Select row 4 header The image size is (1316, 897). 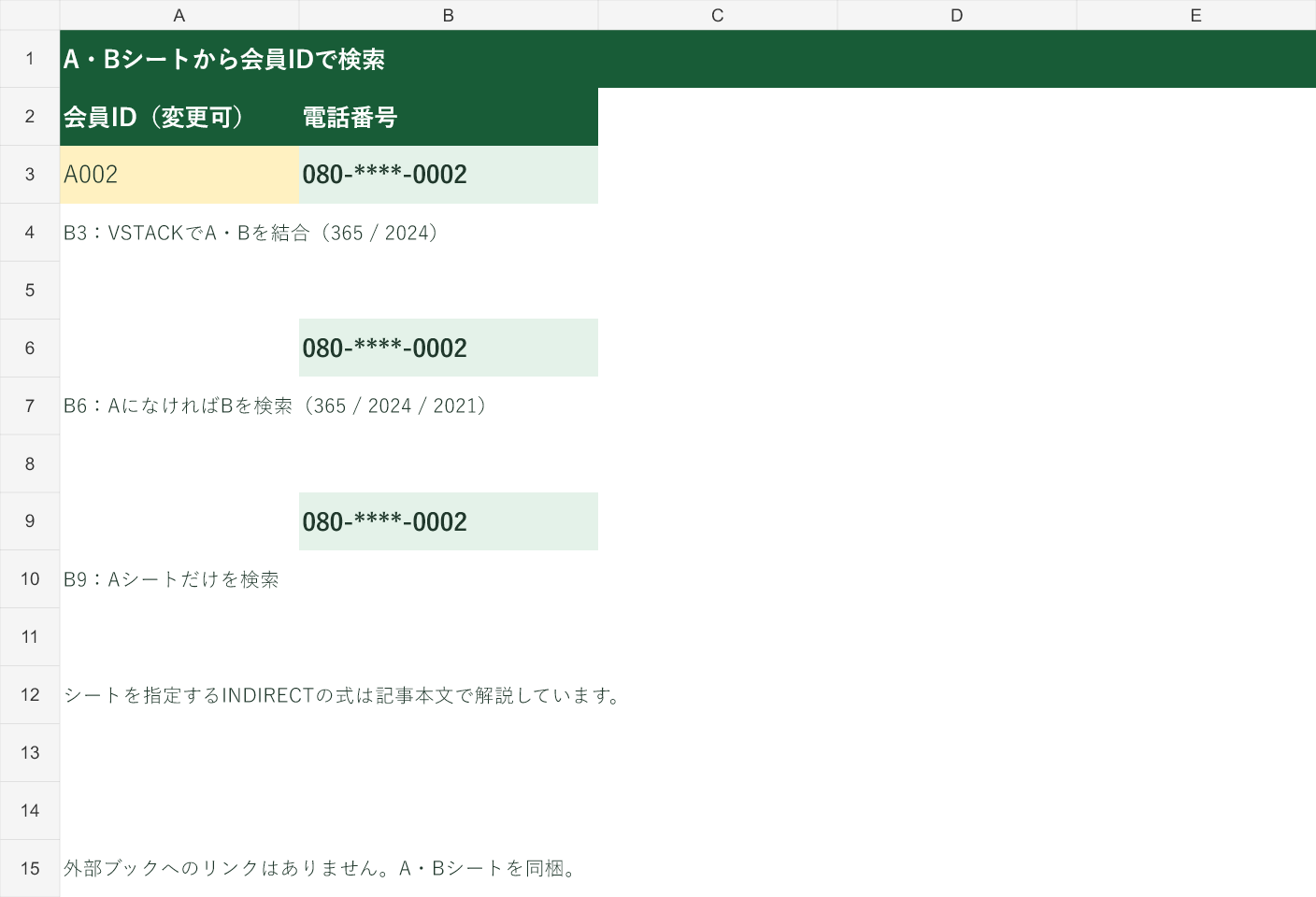30,233
